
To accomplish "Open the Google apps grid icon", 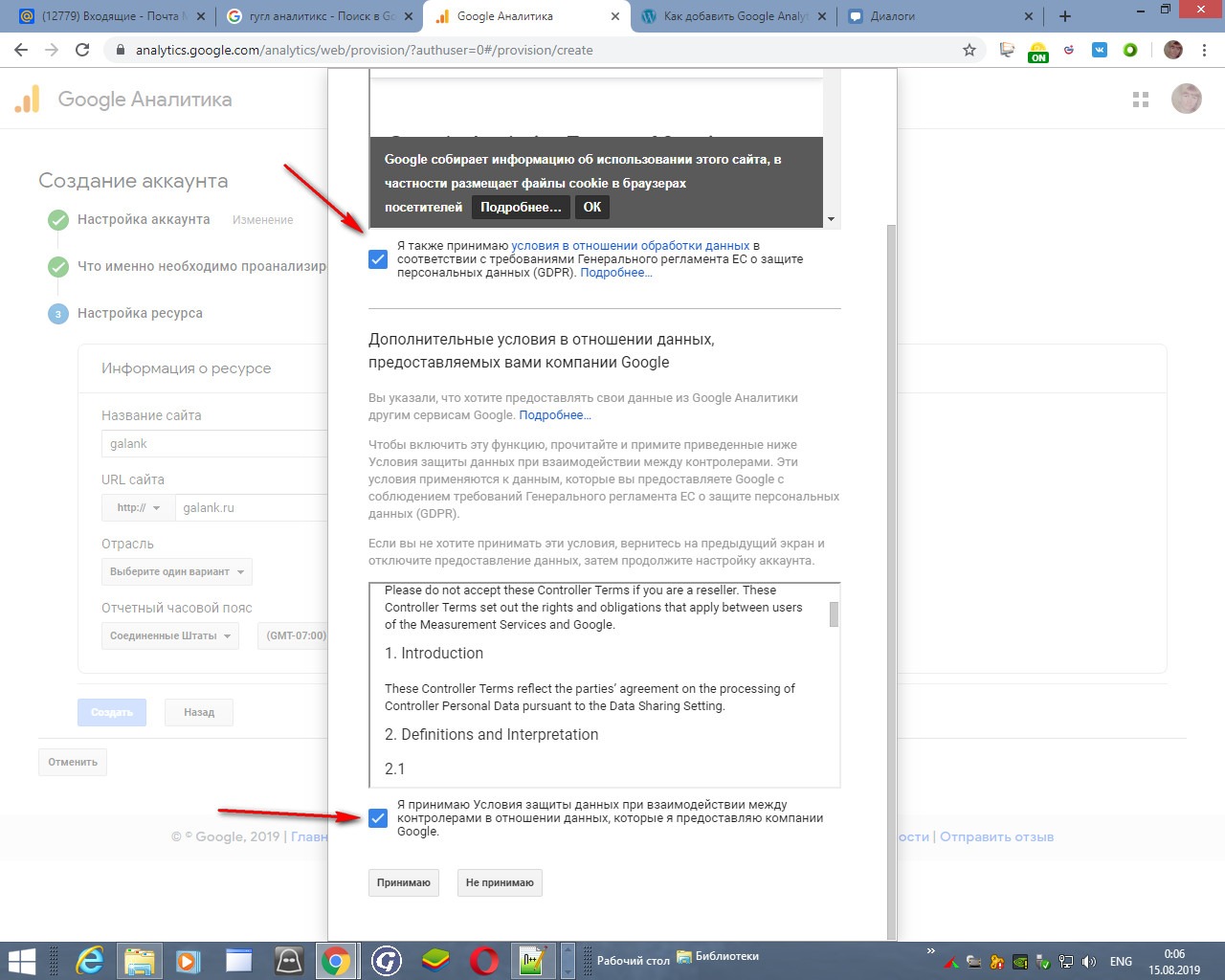I will 1141,100.
